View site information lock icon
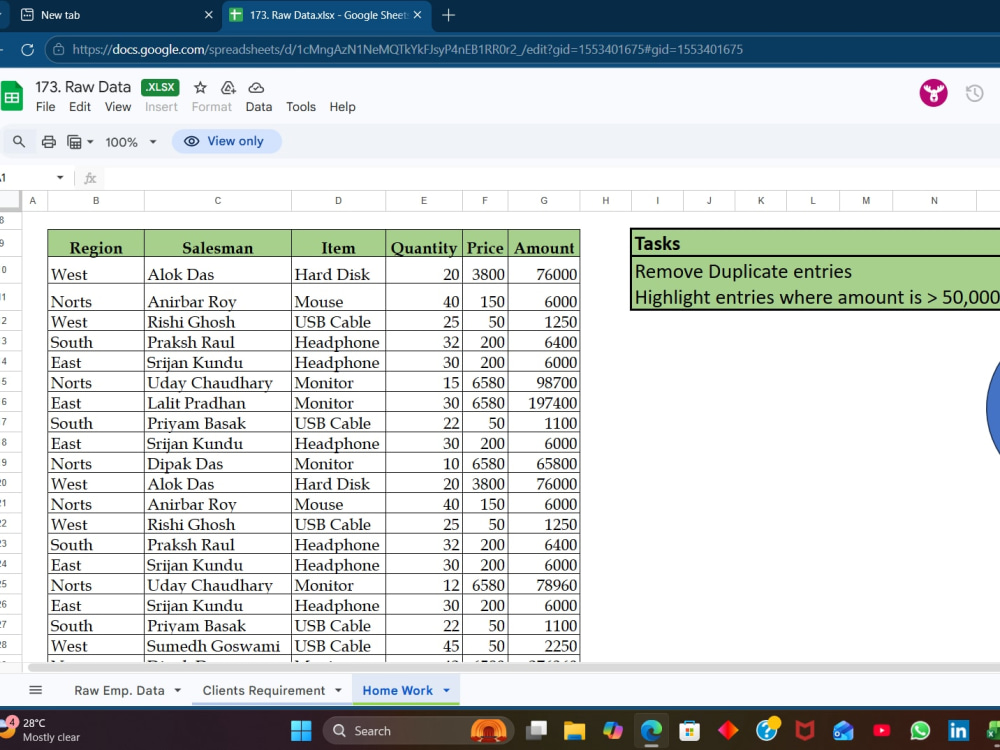The width and height of the screenshot is (1000, 750). pyautogui.click(x=59, y=49)
